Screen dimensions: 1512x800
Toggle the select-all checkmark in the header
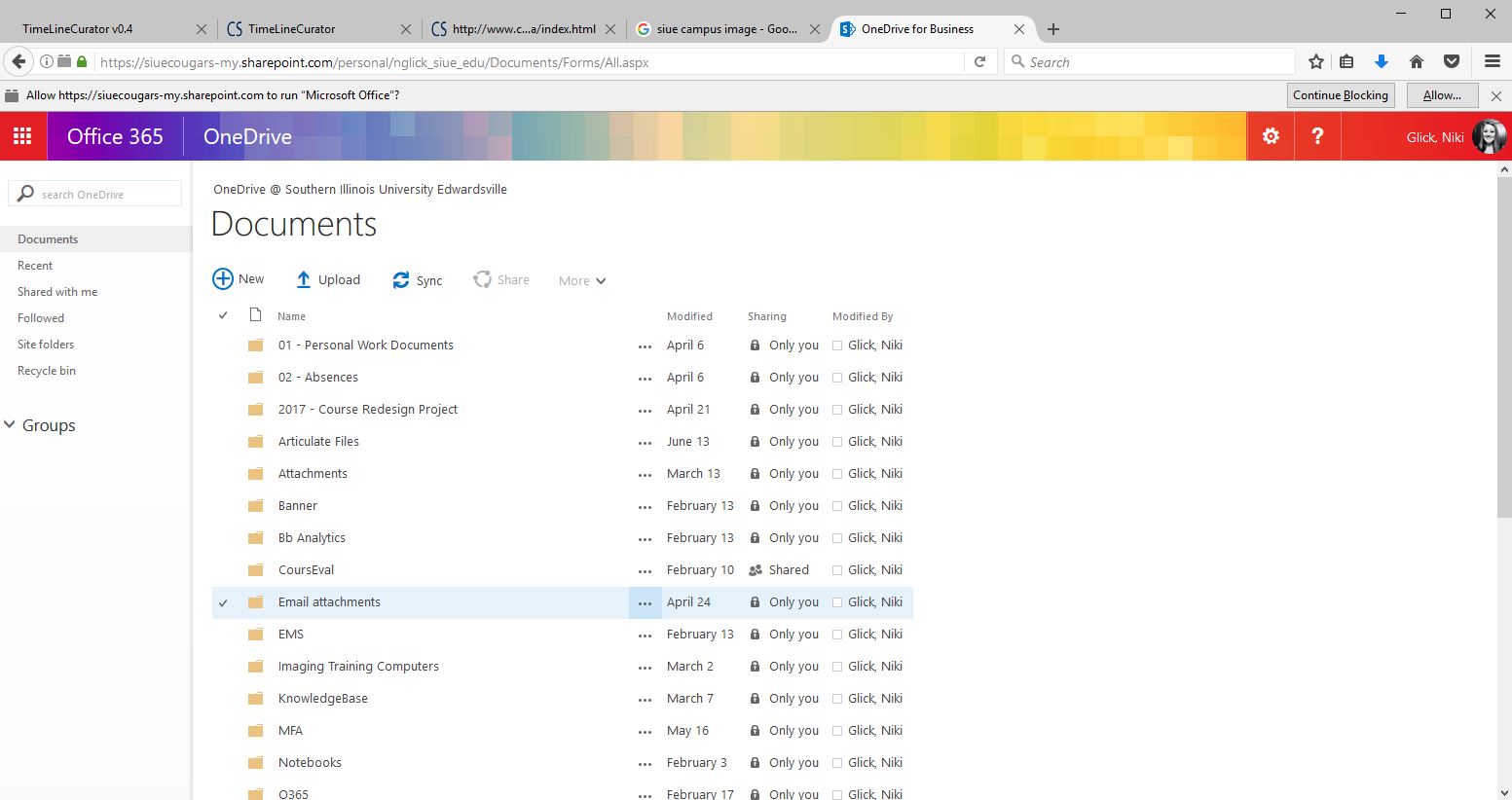[x=223, y=315]
